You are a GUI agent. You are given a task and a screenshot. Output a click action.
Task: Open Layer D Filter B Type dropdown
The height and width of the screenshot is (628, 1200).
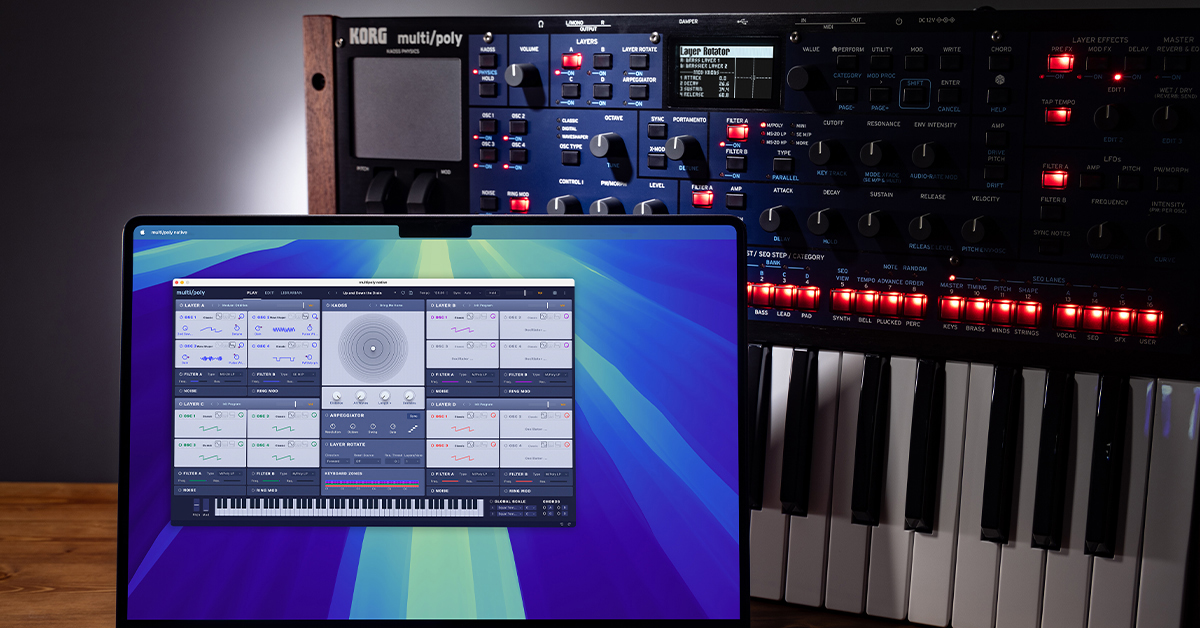(554, 473)
